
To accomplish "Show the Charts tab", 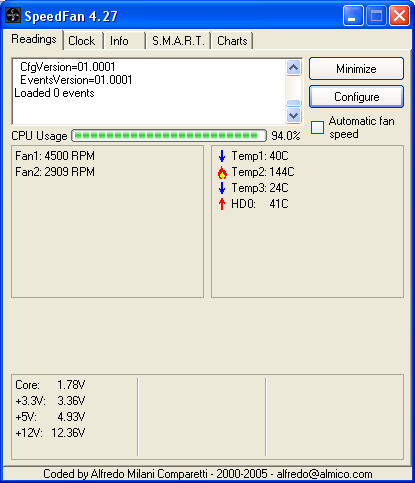I will tap(232, 41).
